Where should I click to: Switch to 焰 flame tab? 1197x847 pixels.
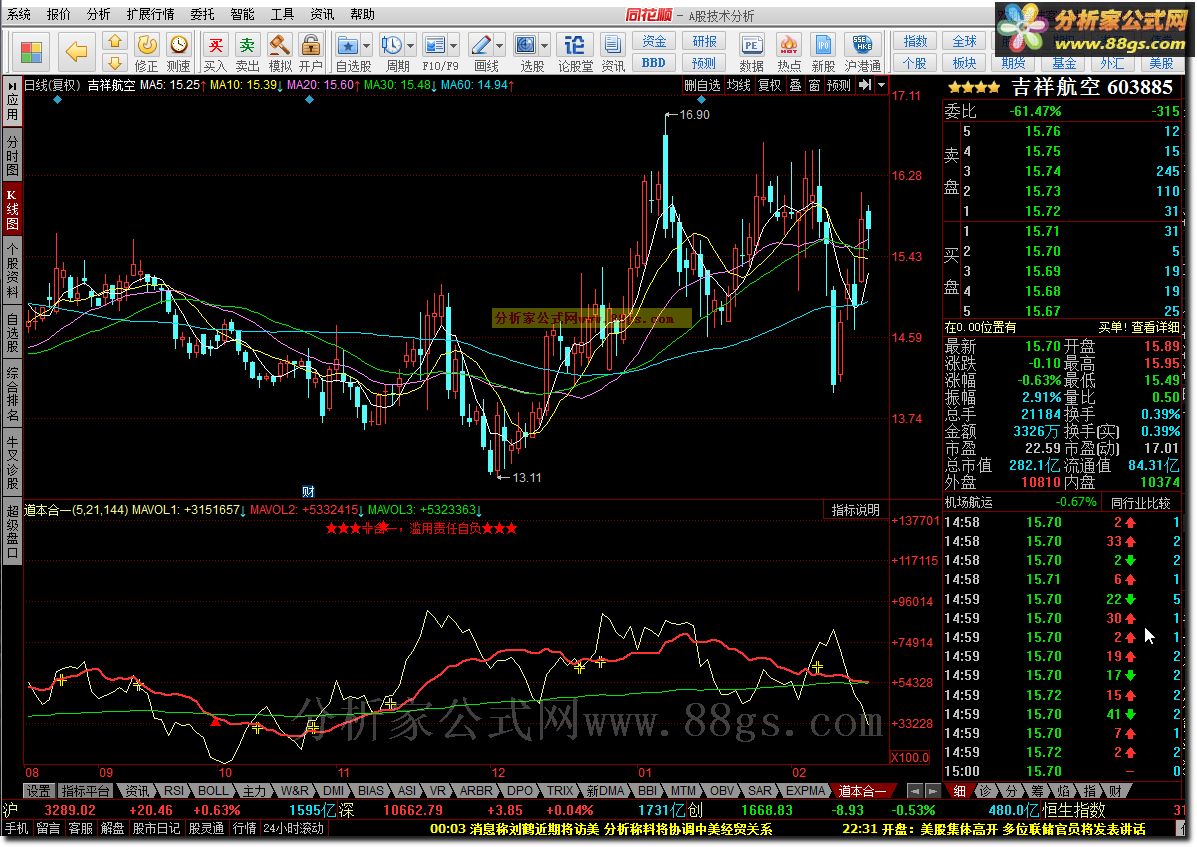pyautogui.click(x=1063, y=791)
